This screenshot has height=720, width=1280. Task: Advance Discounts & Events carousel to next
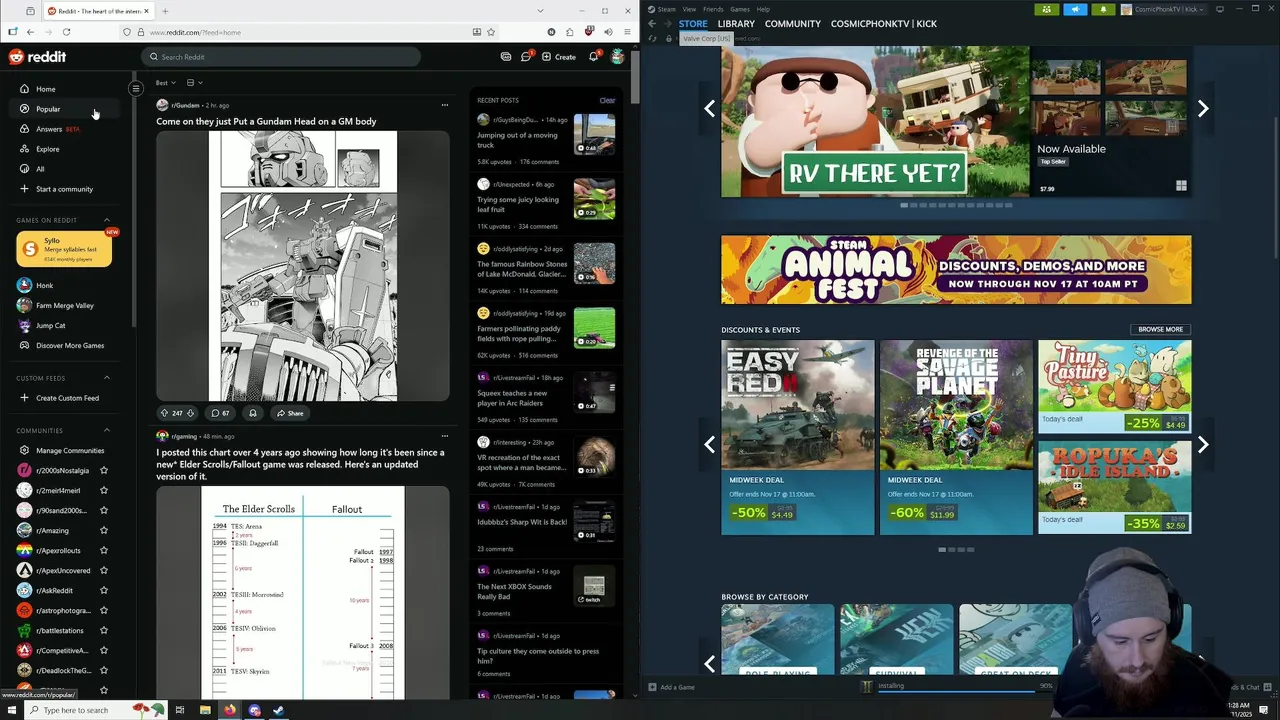(1203, 444)
